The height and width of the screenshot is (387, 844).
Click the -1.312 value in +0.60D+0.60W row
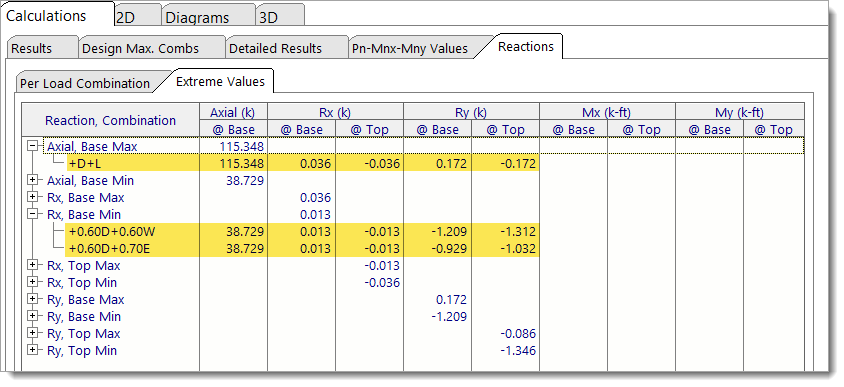[x=517, y=231]
